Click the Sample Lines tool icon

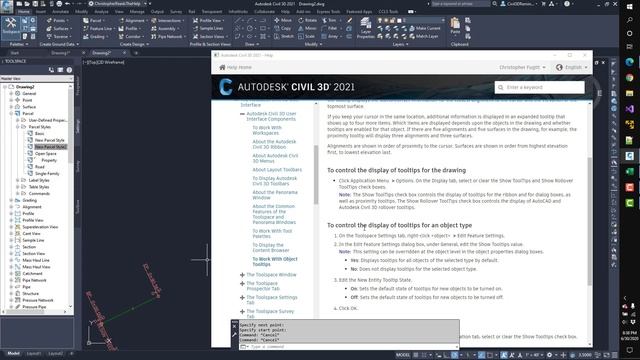196,29
